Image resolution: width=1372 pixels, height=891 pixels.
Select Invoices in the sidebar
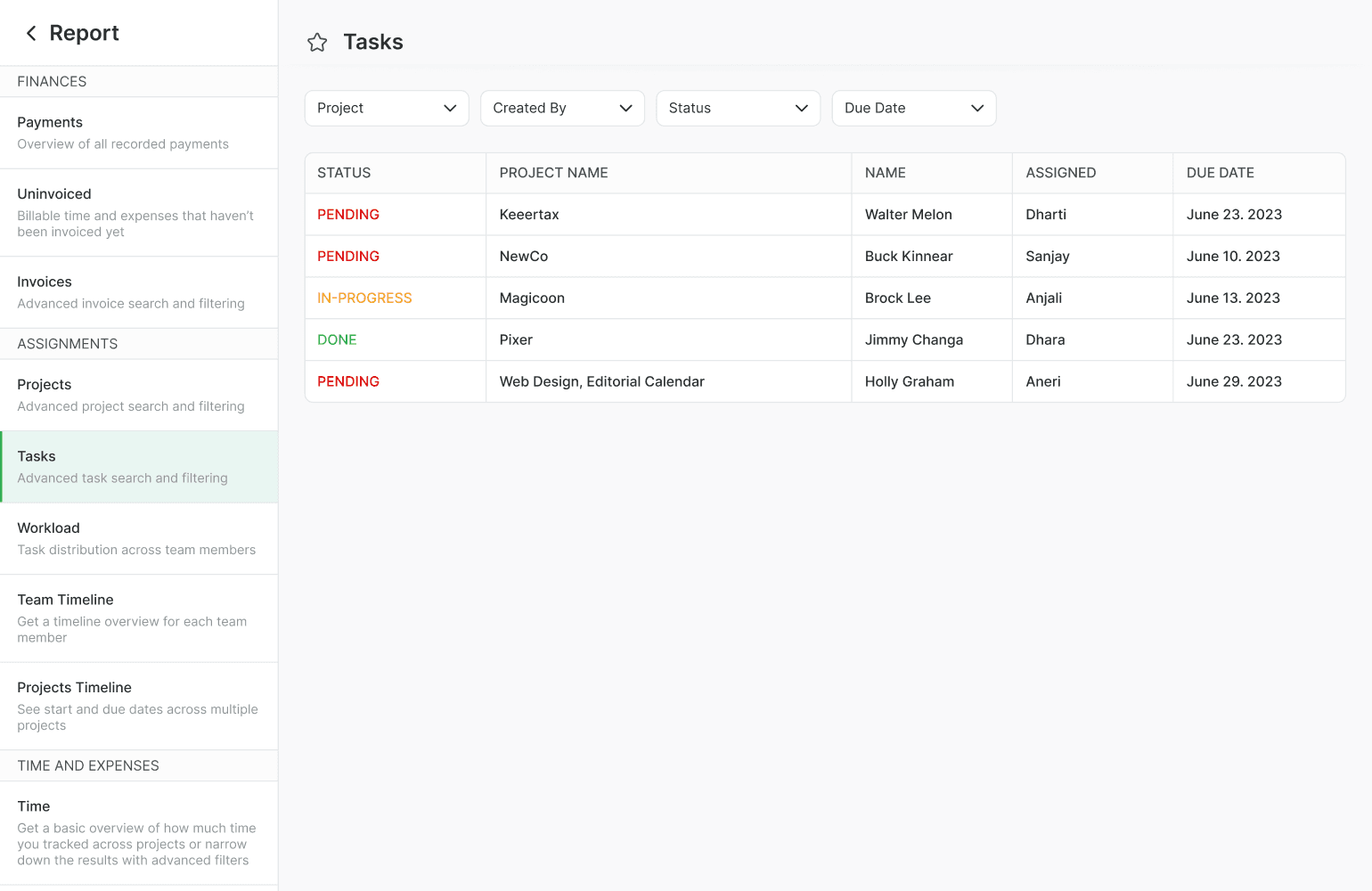[x=139, y=292]
